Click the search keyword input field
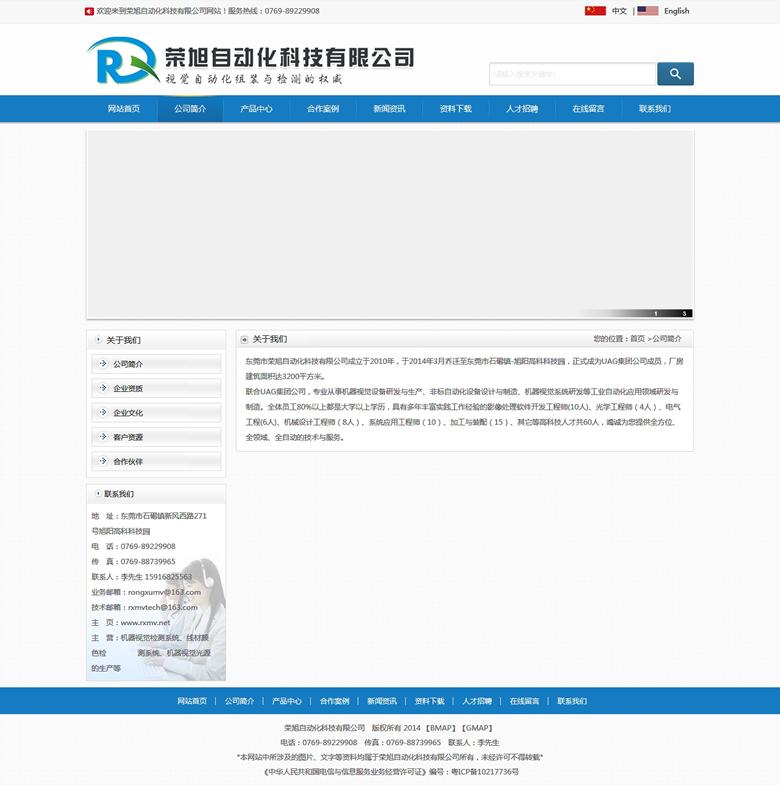This screenshot has height=785, width=780. (572, 74)
